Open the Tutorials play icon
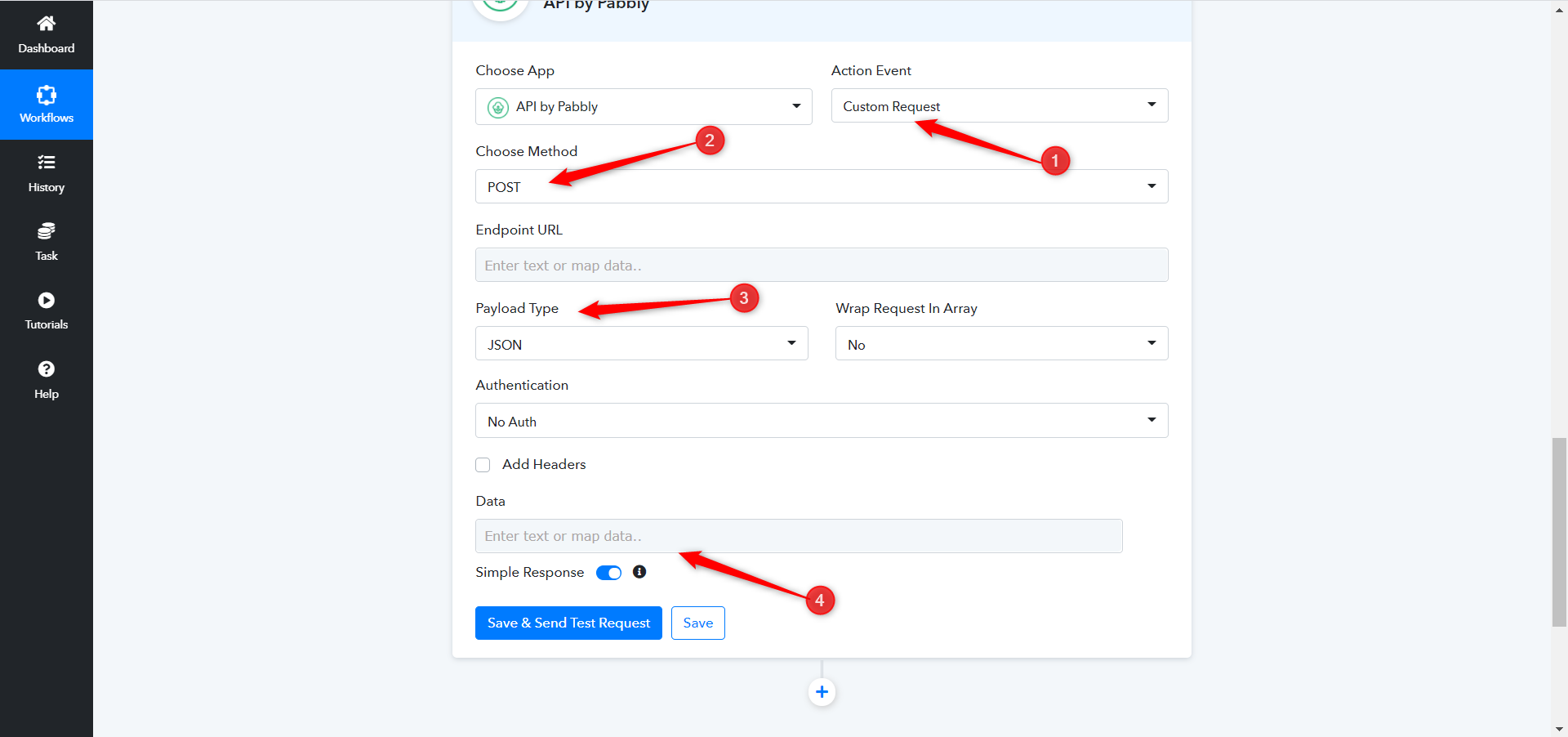 (x=47, y=300)
